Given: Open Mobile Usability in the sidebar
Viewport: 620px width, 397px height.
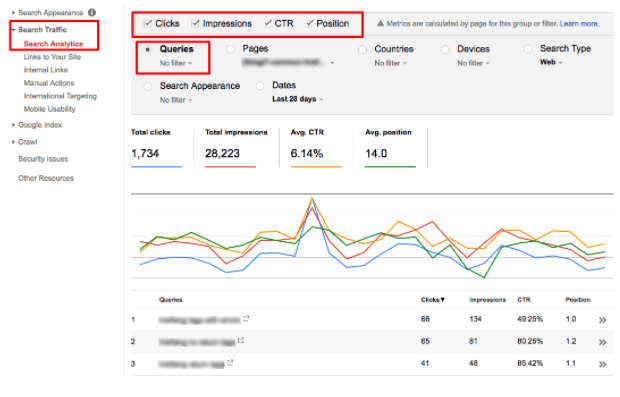Looking at the screenshot, I should [49, 109].
